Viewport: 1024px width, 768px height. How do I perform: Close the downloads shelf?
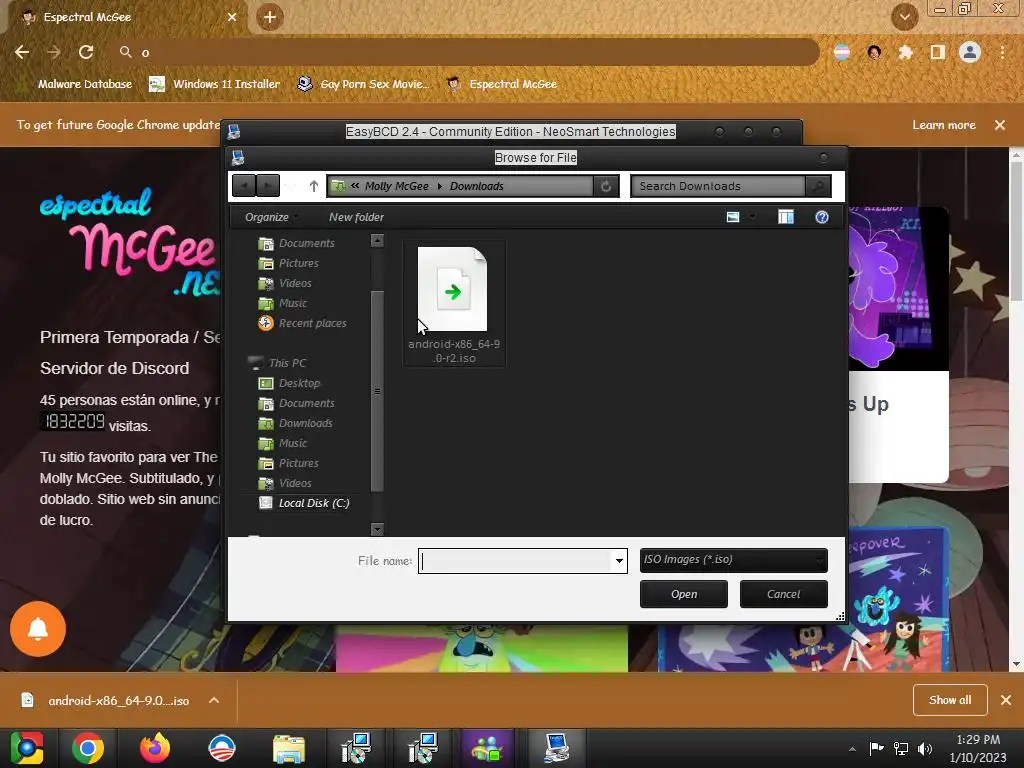(x=1006, y=700)
